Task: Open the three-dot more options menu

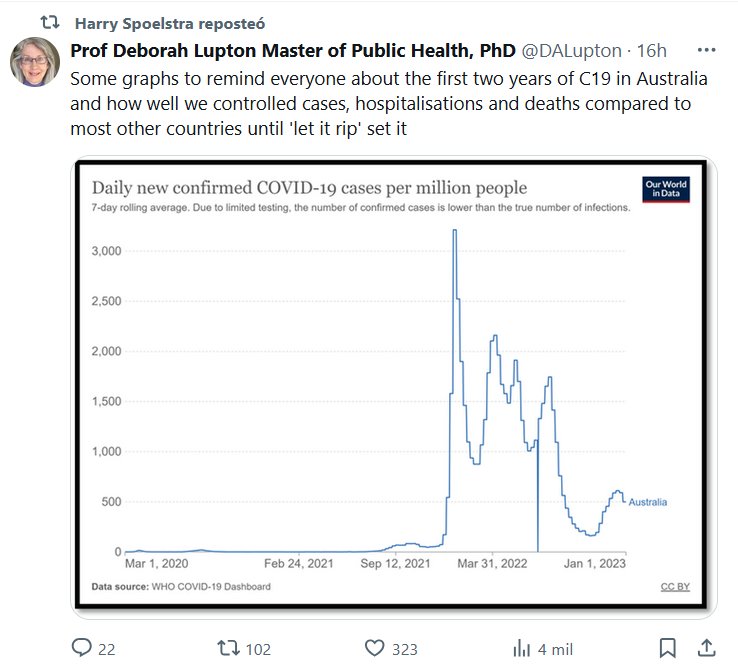Action: [706, 50]
